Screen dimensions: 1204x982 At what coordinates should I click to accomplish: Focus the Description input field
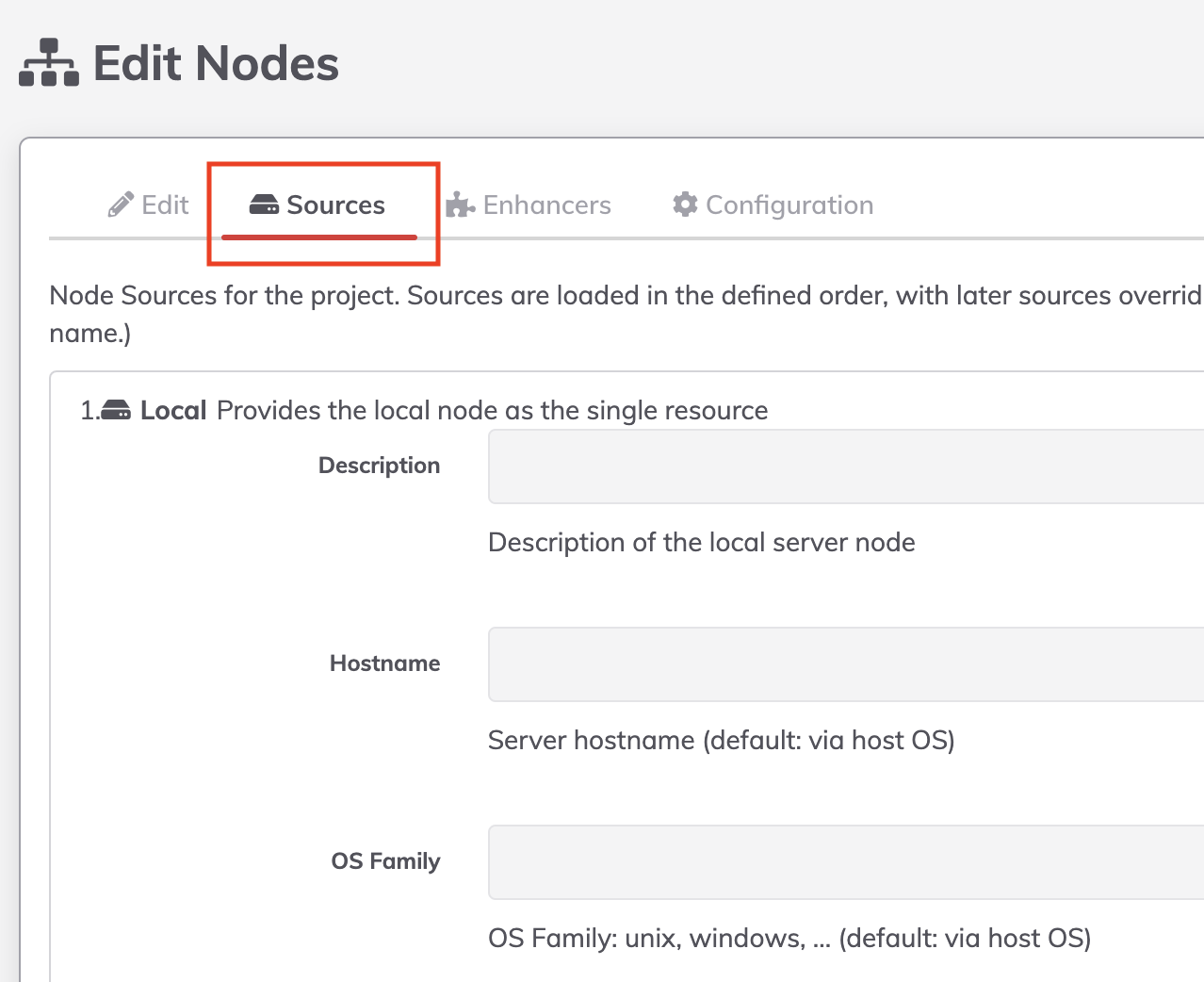(x=846, y=466)
